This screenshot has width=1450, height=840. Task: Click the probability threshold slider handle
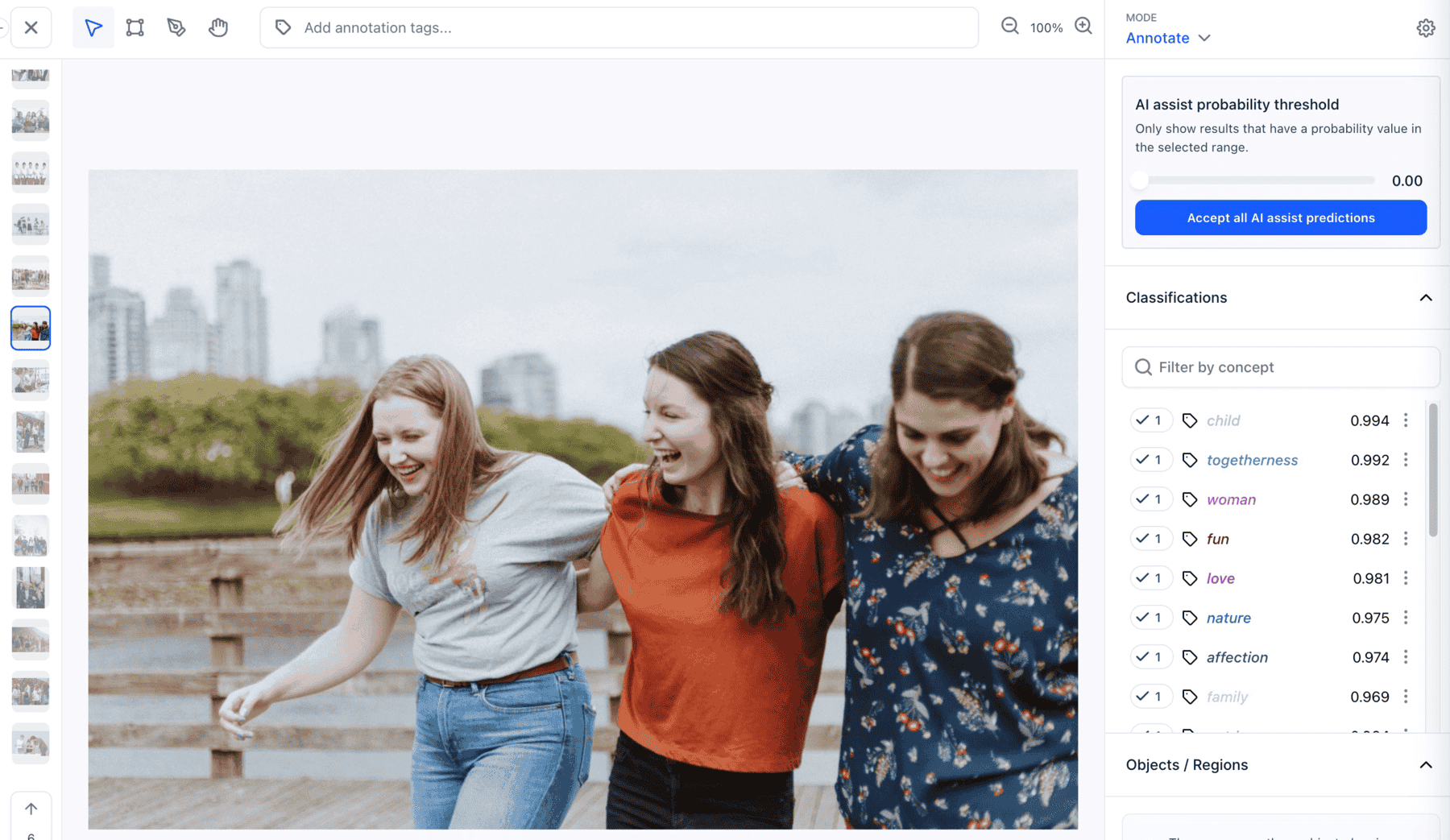click(x=1139, y=180)
